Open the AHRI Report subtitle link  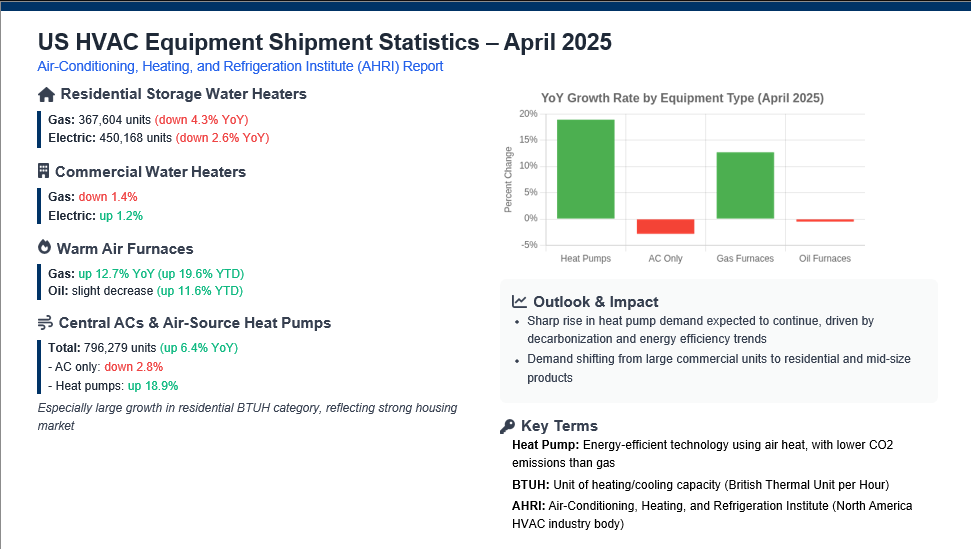pyautogui.click(x=240, y=66)
